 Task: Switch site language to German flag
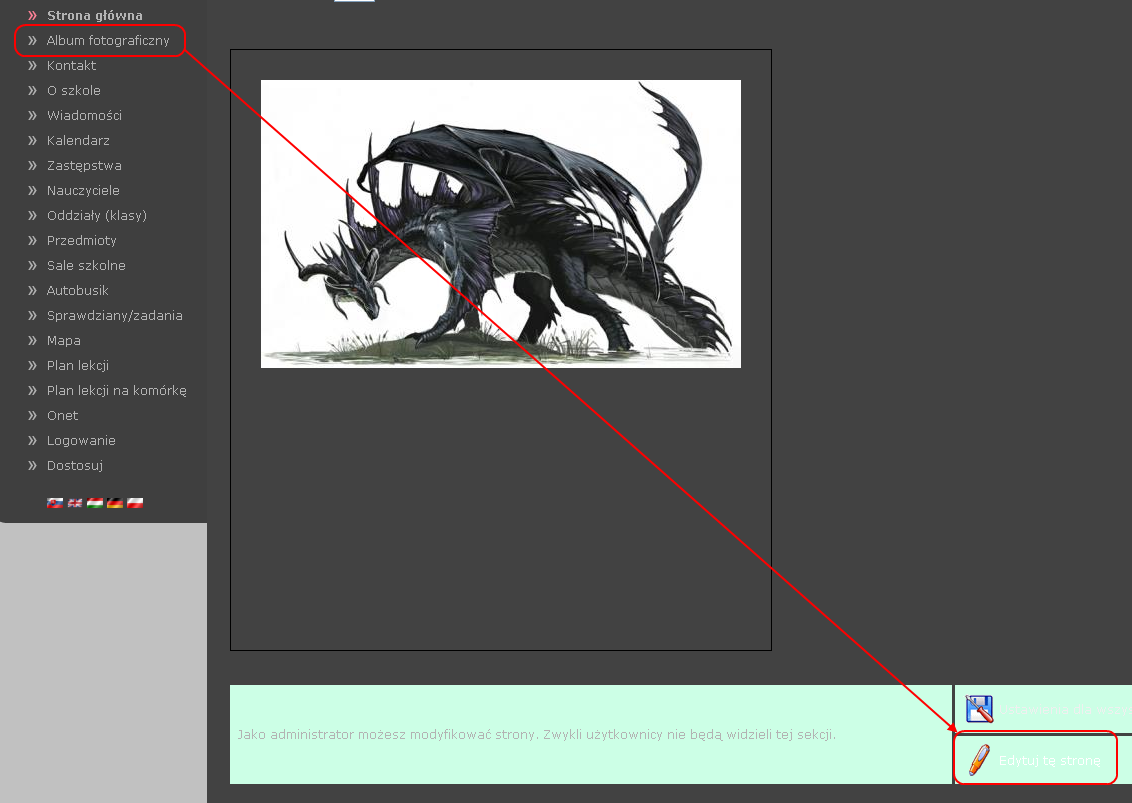pyautogui.click(x=115, y=503)
